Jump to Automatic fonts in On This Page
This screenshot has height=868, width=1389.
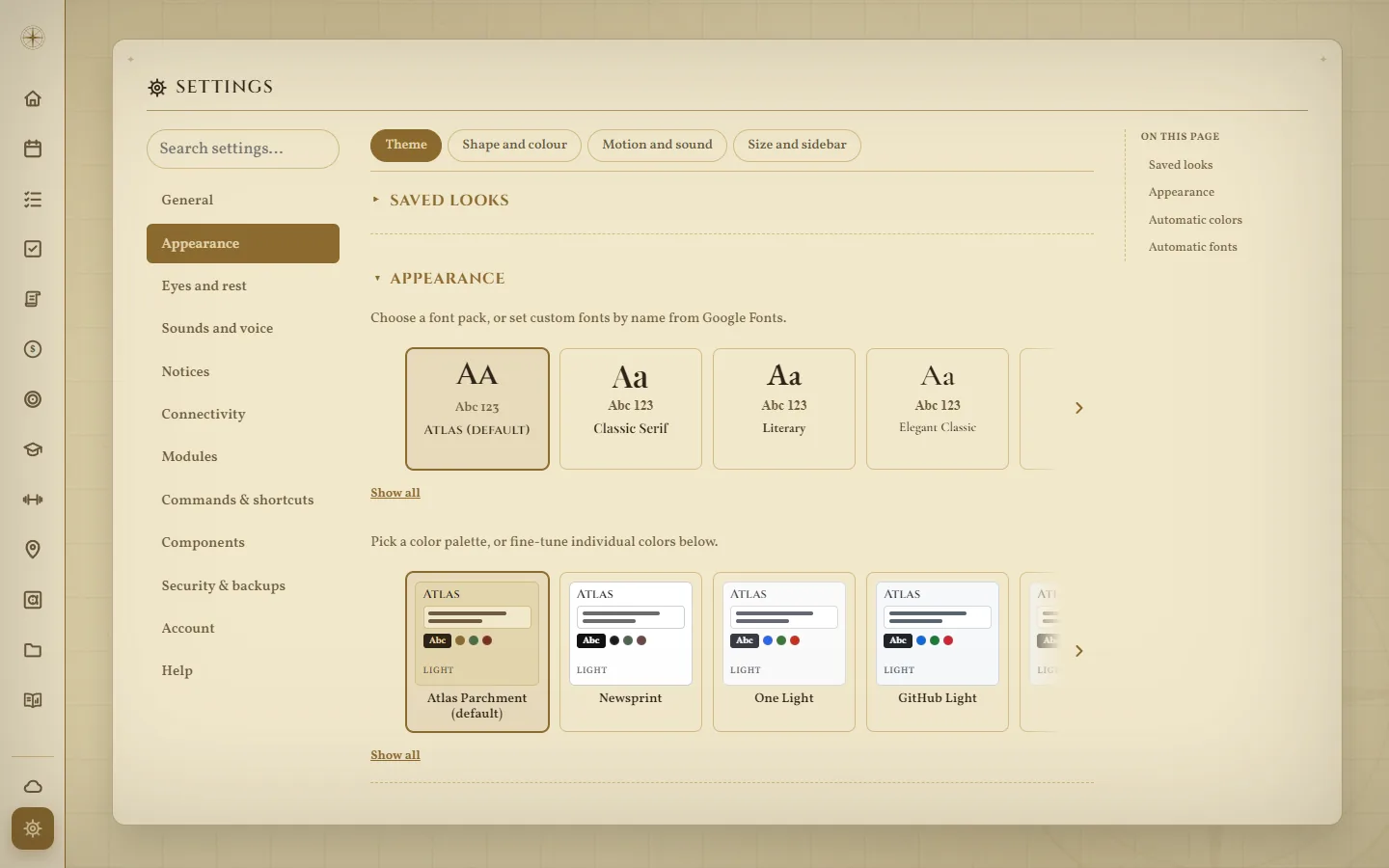pos(1192,247)
